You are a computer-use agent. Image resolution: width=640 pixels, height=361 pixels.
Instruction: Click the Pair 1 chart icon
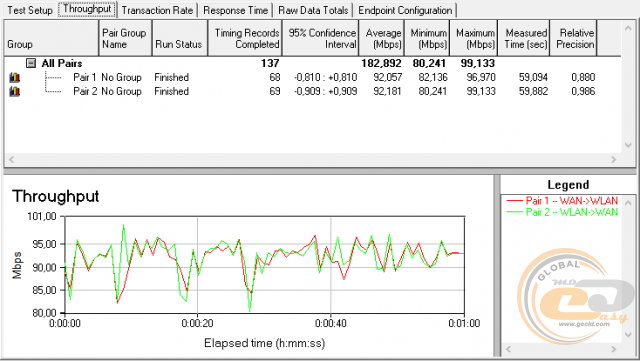click(15, 77)
